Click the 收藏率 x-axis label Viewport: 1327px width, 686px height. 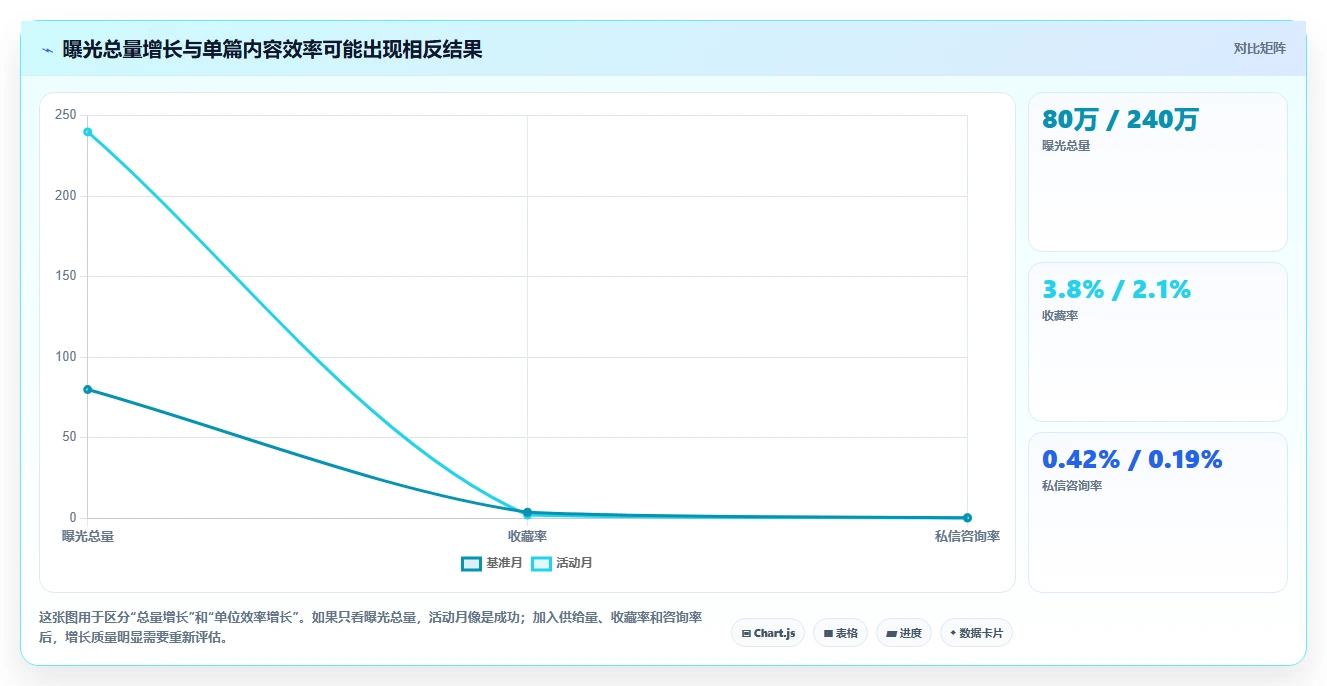coord(527,536)
